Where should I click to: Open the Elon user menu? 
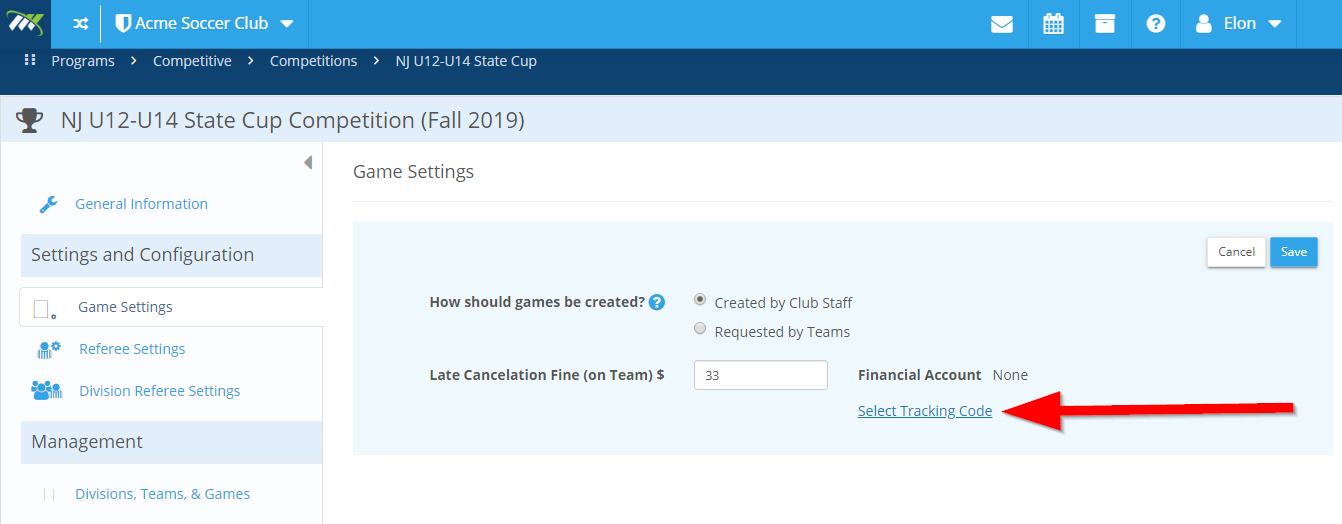pyautogui.click(x=1239, y=24)
